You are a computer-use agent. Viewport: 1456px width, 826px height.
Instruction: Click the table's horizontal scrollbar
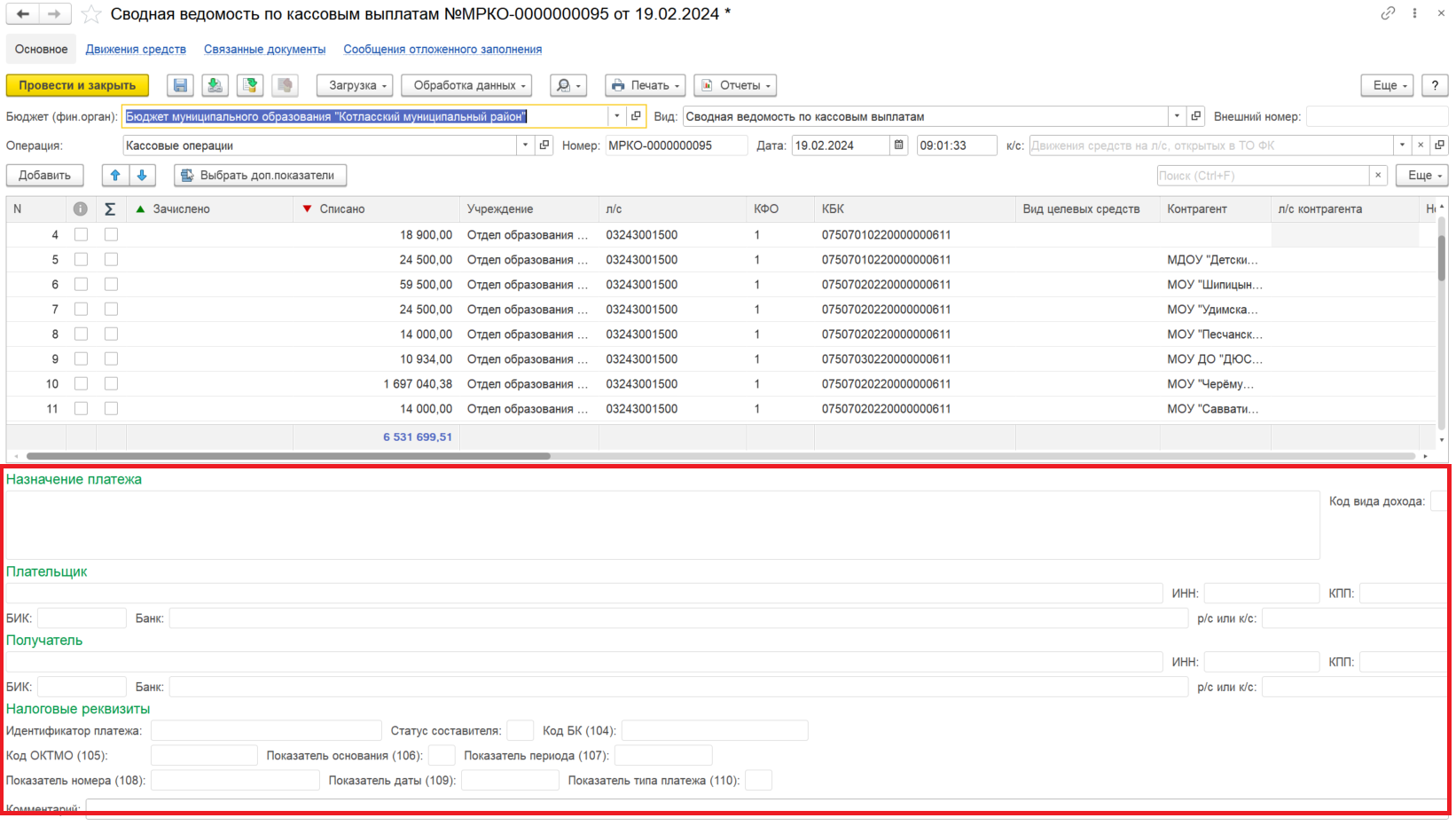pyautogui.click(x=288, y=456)
